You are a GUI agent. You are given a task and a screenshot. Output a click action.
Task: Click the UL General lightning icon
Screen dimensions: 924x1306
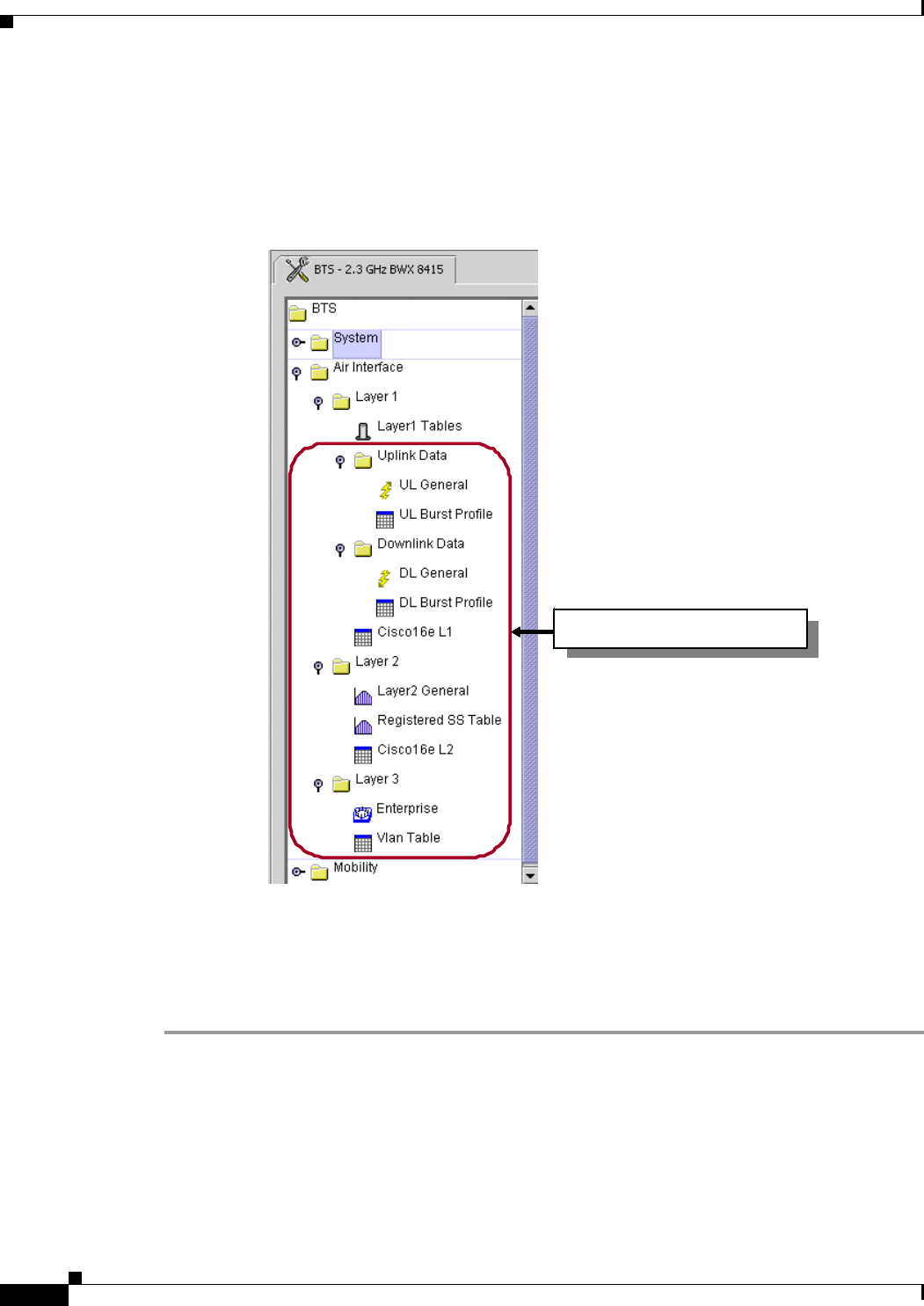385,490
